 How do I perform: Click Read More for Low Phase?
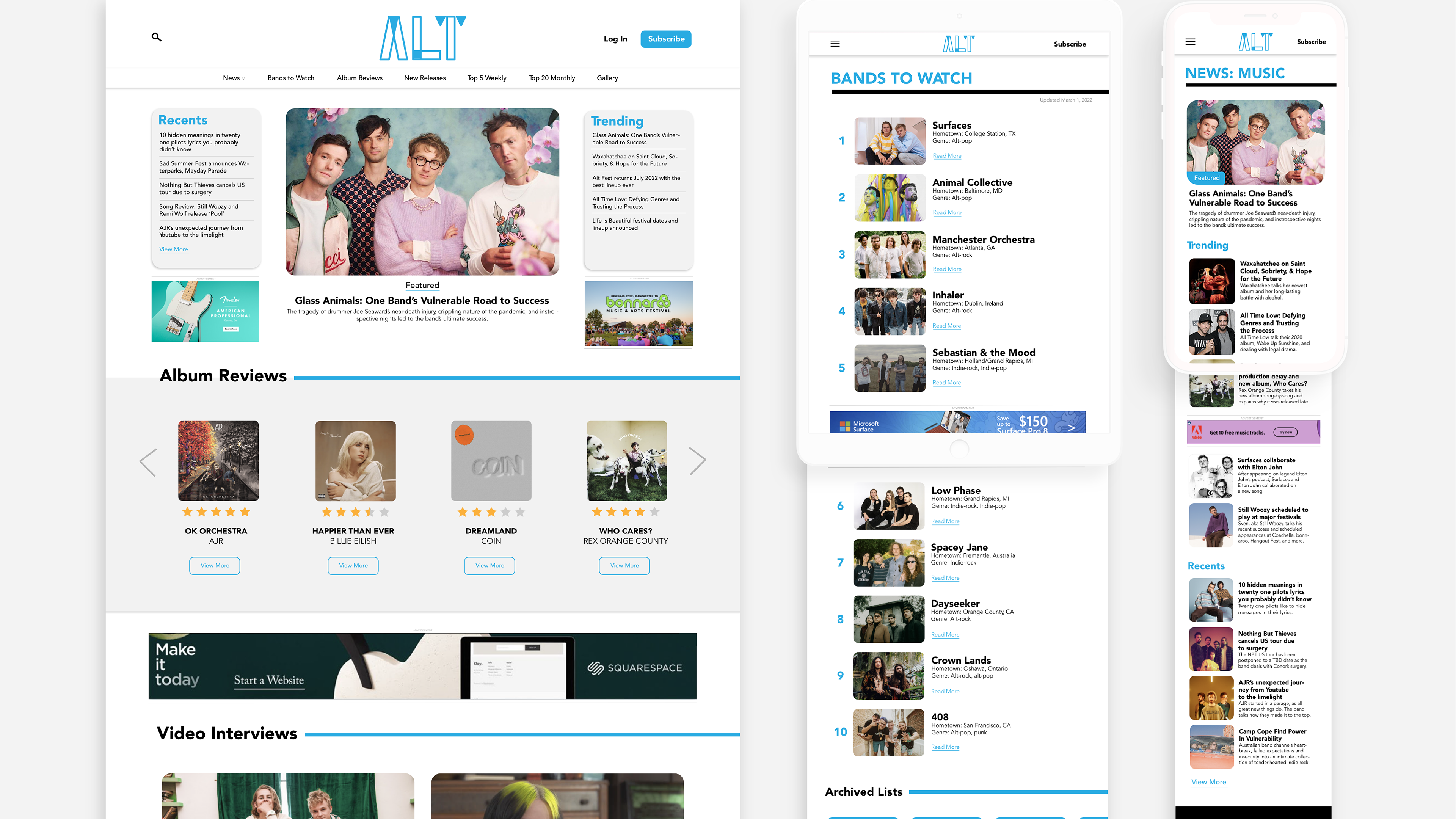pyautogui.click(x=945, y=521)
